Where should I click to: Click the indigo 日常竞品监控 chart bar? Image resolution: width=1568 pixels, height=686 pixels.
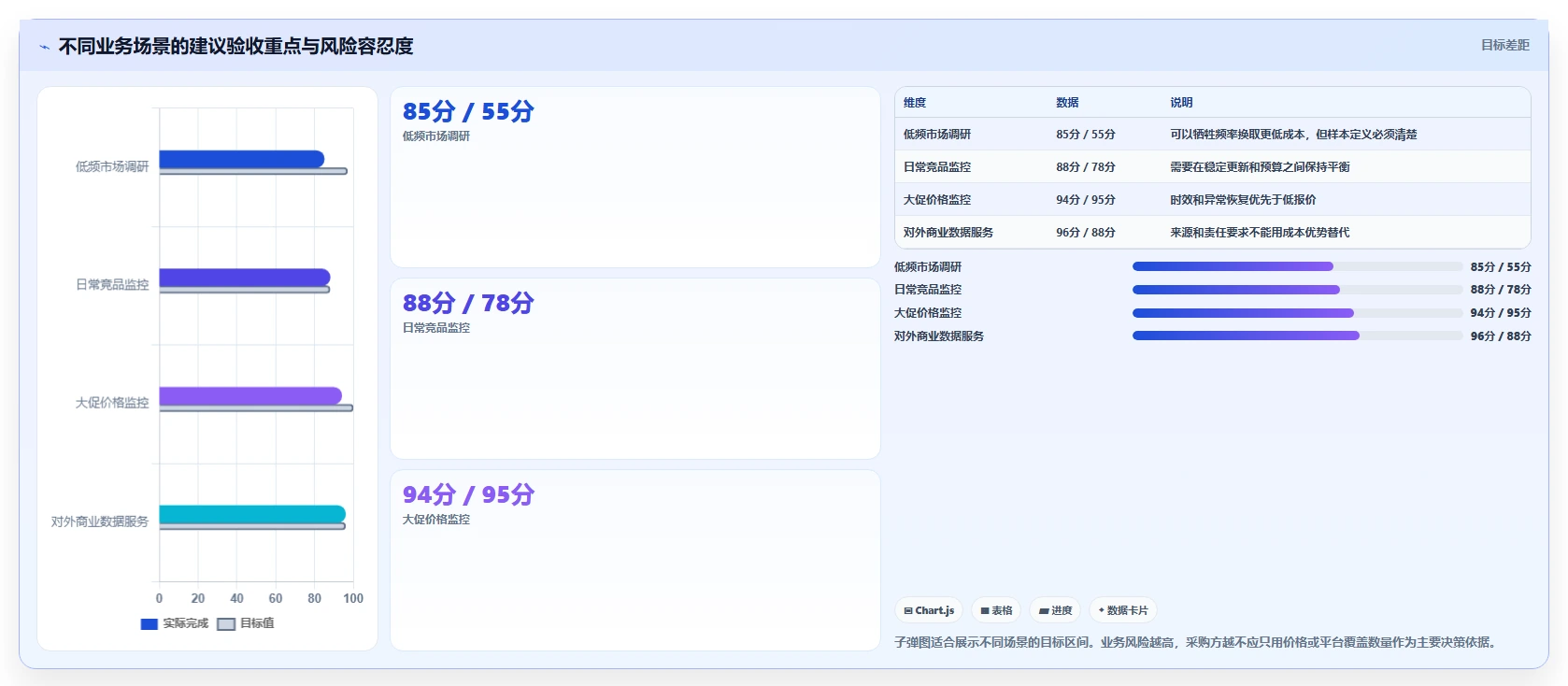pos(245,278)
